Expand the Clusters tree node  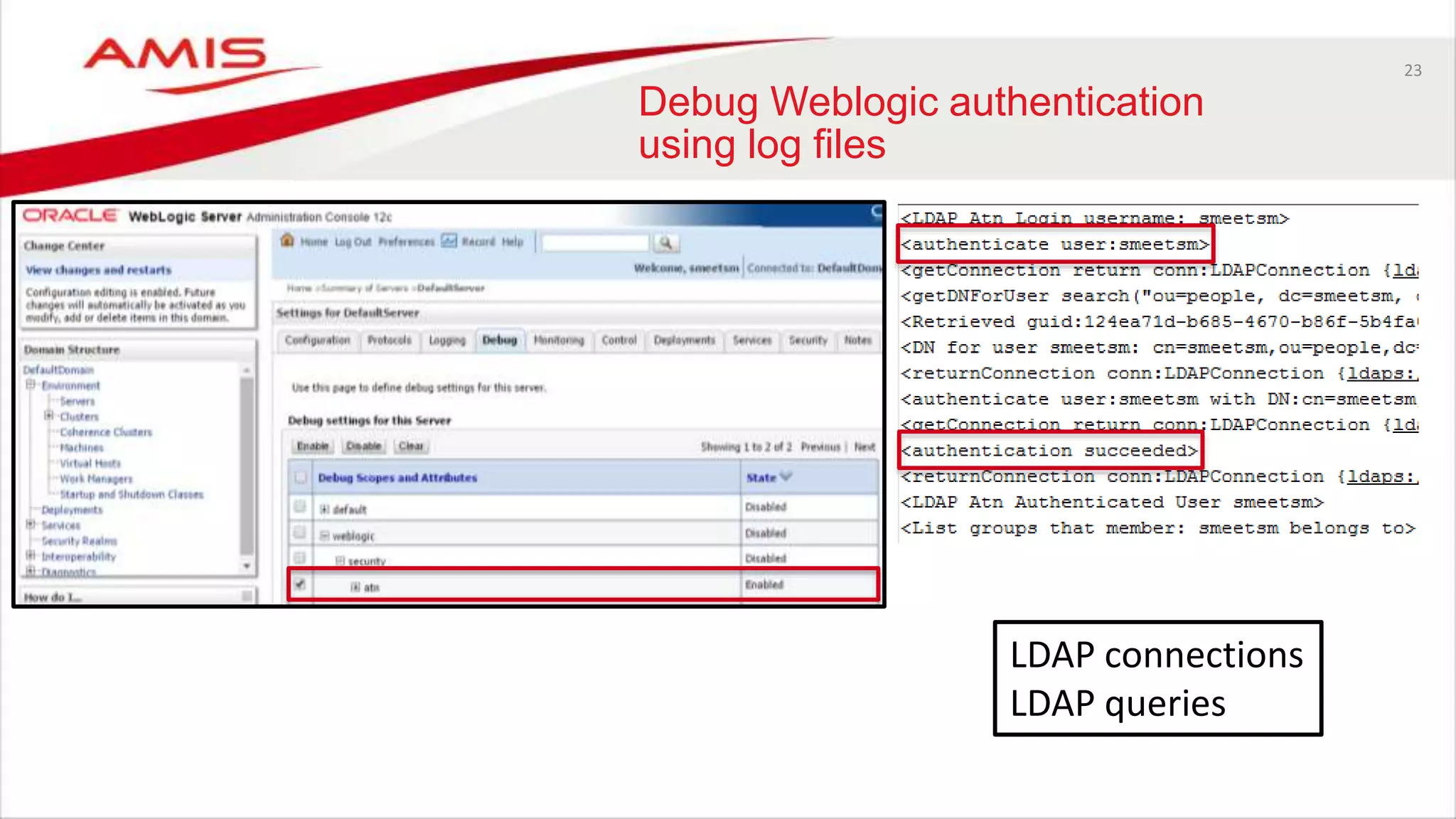tap(48, 416)
